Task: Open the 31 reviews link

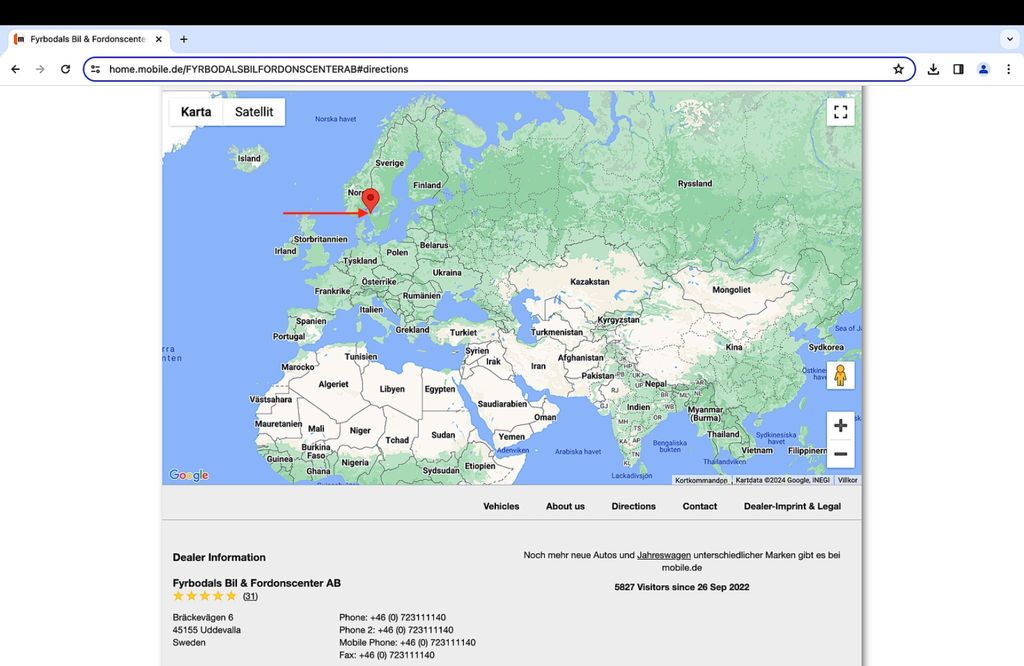Action: point(250,597)
